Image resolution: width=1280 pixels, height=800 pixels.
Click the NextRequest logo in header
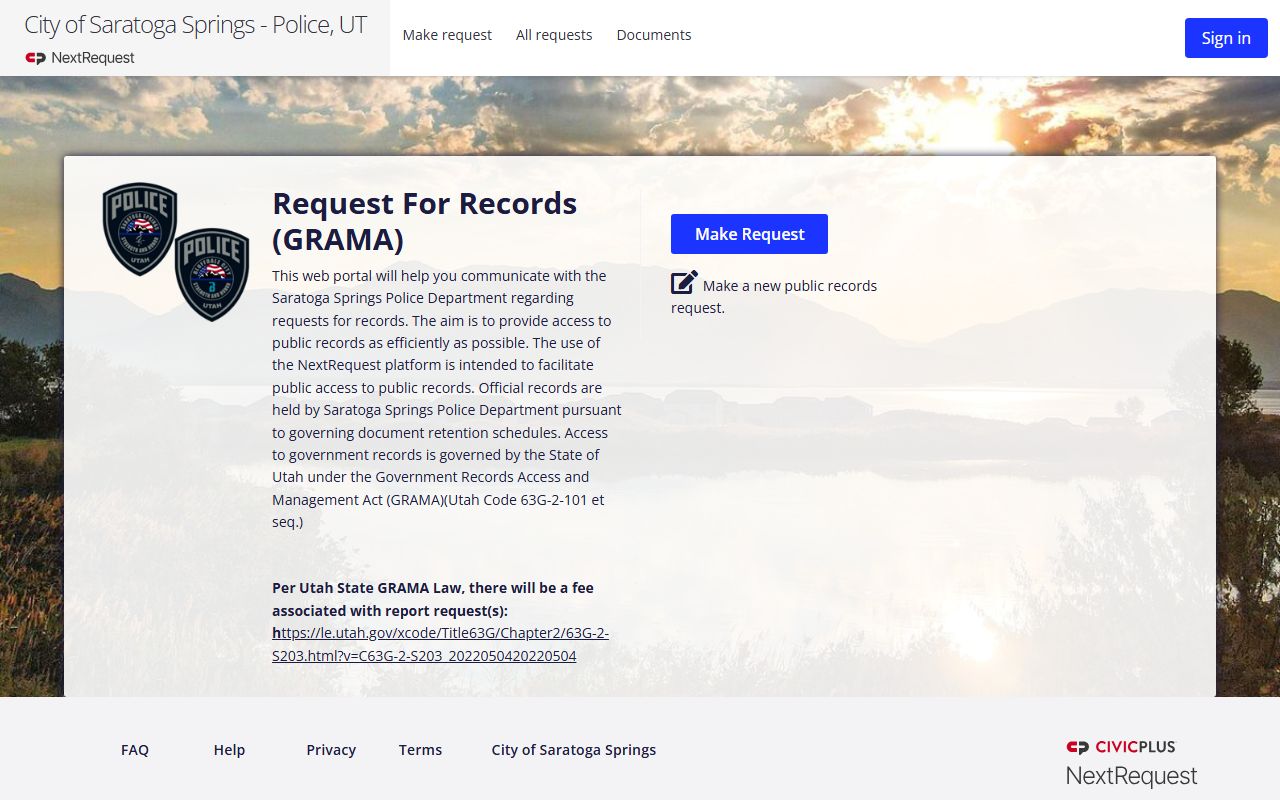click(80, 58)
